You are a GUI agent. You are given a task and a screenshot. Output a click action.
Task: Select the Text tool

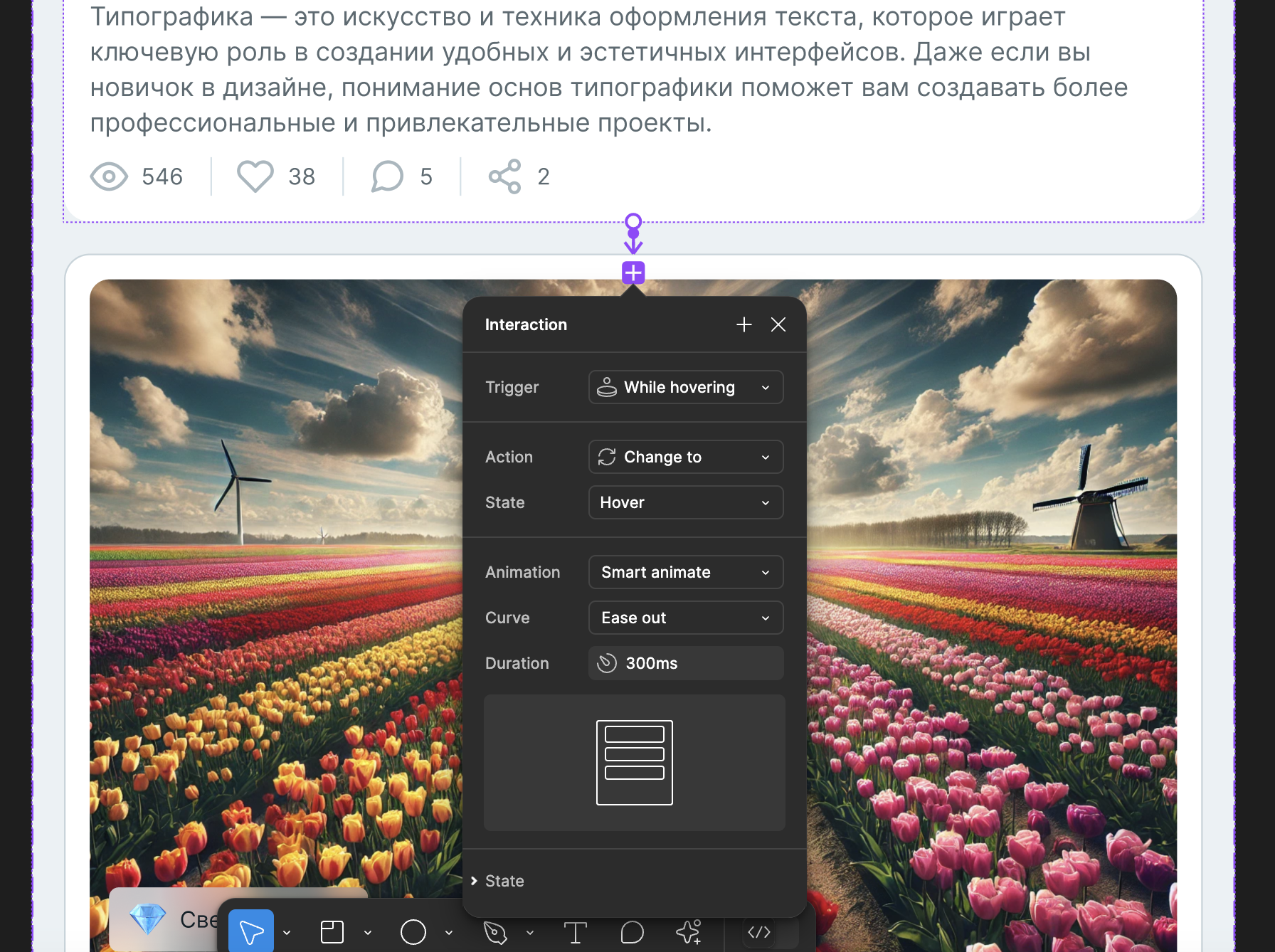[x=576, y=931]
